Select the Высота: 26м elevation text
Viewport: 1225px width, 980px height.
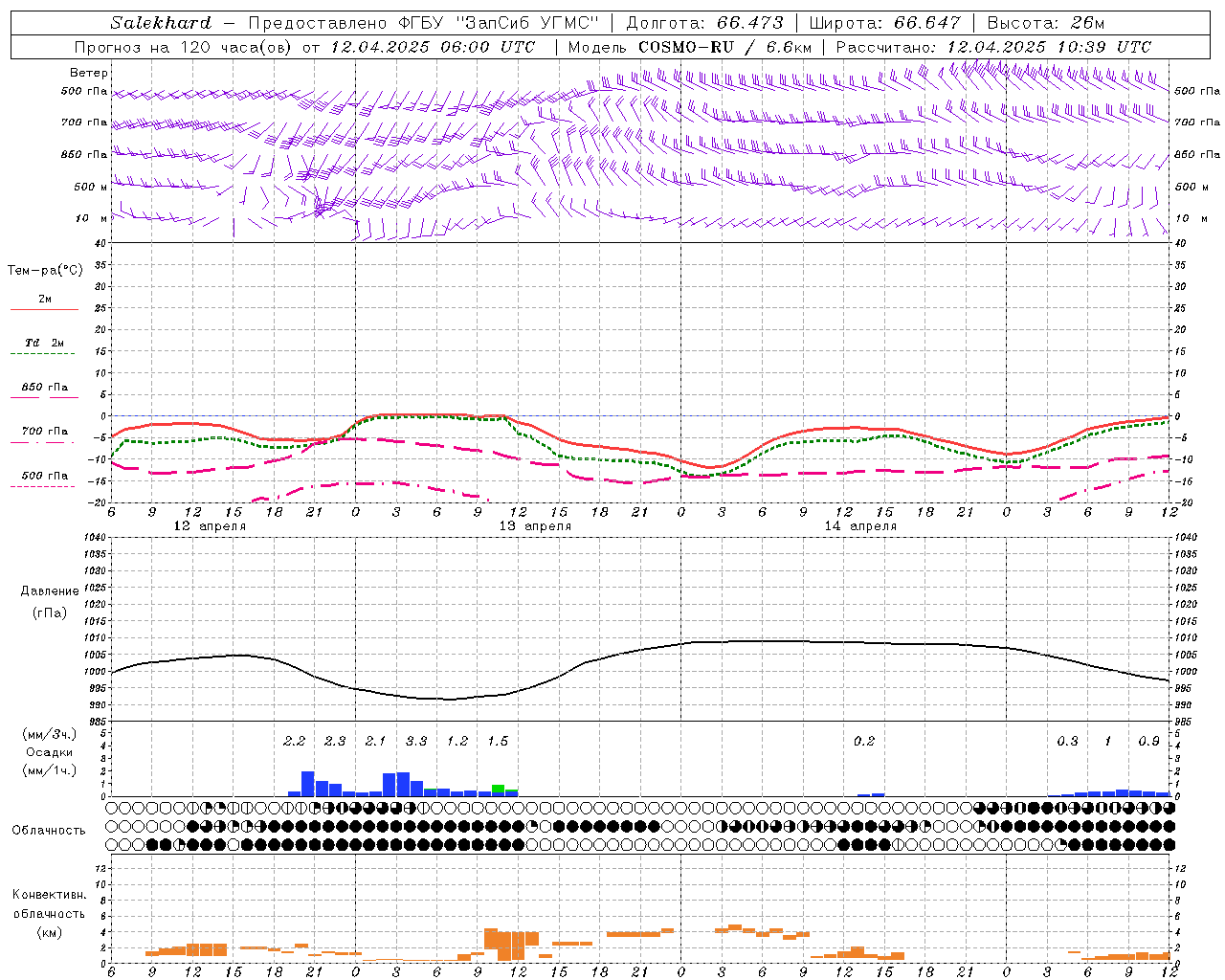tap(1046, 23)
